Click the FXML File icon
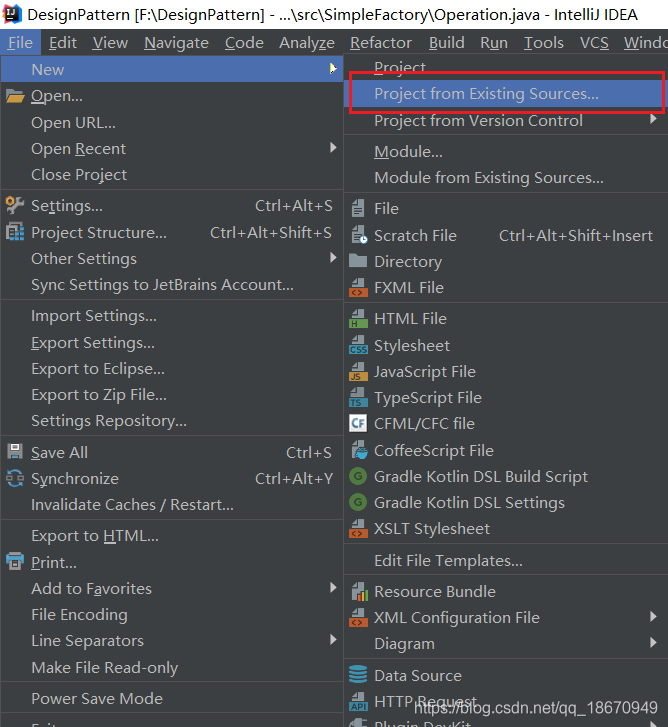 358,287
